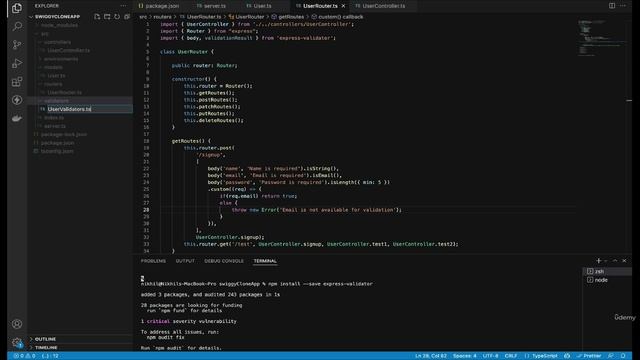
Task: Click New File icon in Explorer header
Action: (97, 17)
